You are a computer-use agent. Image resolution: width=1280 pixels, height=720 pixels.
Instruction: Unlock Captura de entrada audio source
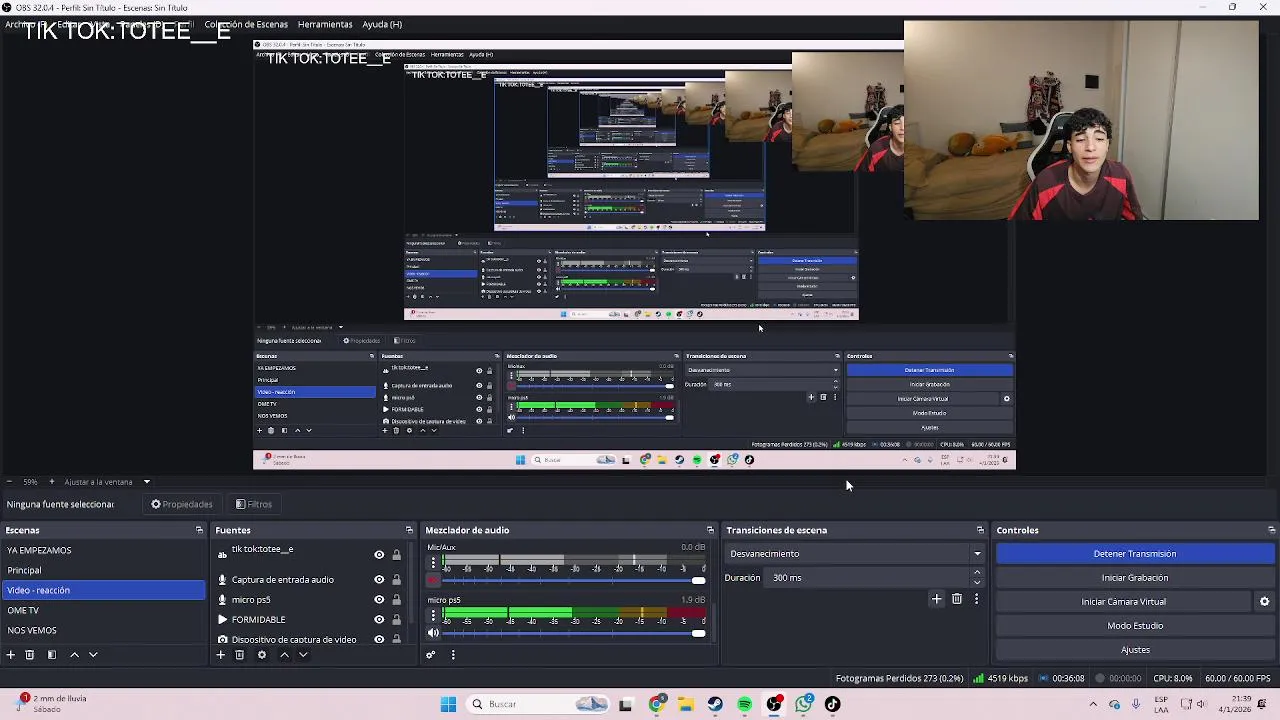[396, 580]
